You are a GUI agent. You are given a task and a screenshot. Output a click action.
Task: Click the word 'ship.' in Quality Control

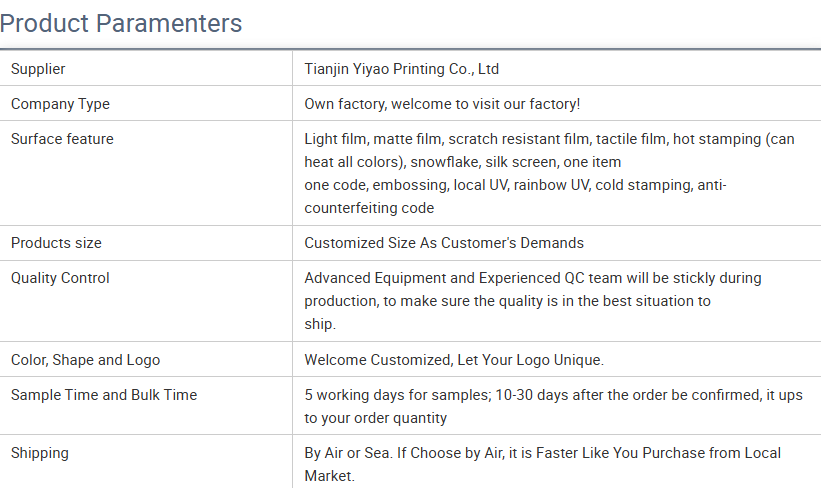tap(320, 324)
